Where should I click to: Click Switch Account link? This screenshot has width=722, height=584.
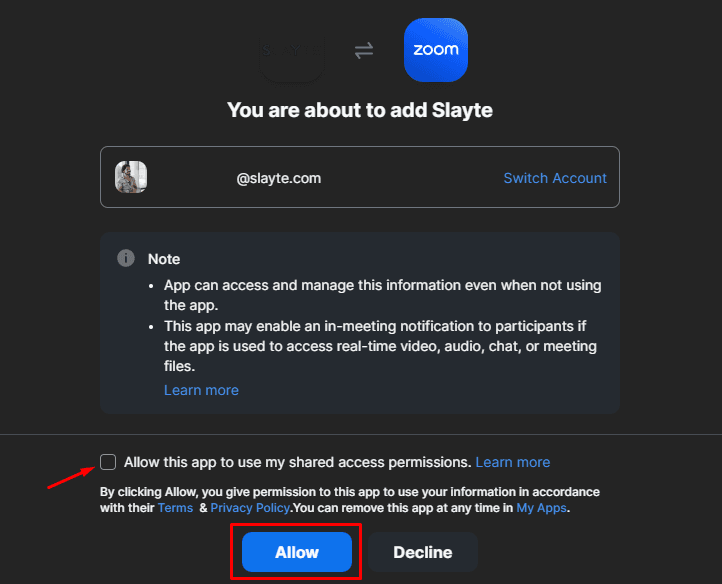(555, 178)
